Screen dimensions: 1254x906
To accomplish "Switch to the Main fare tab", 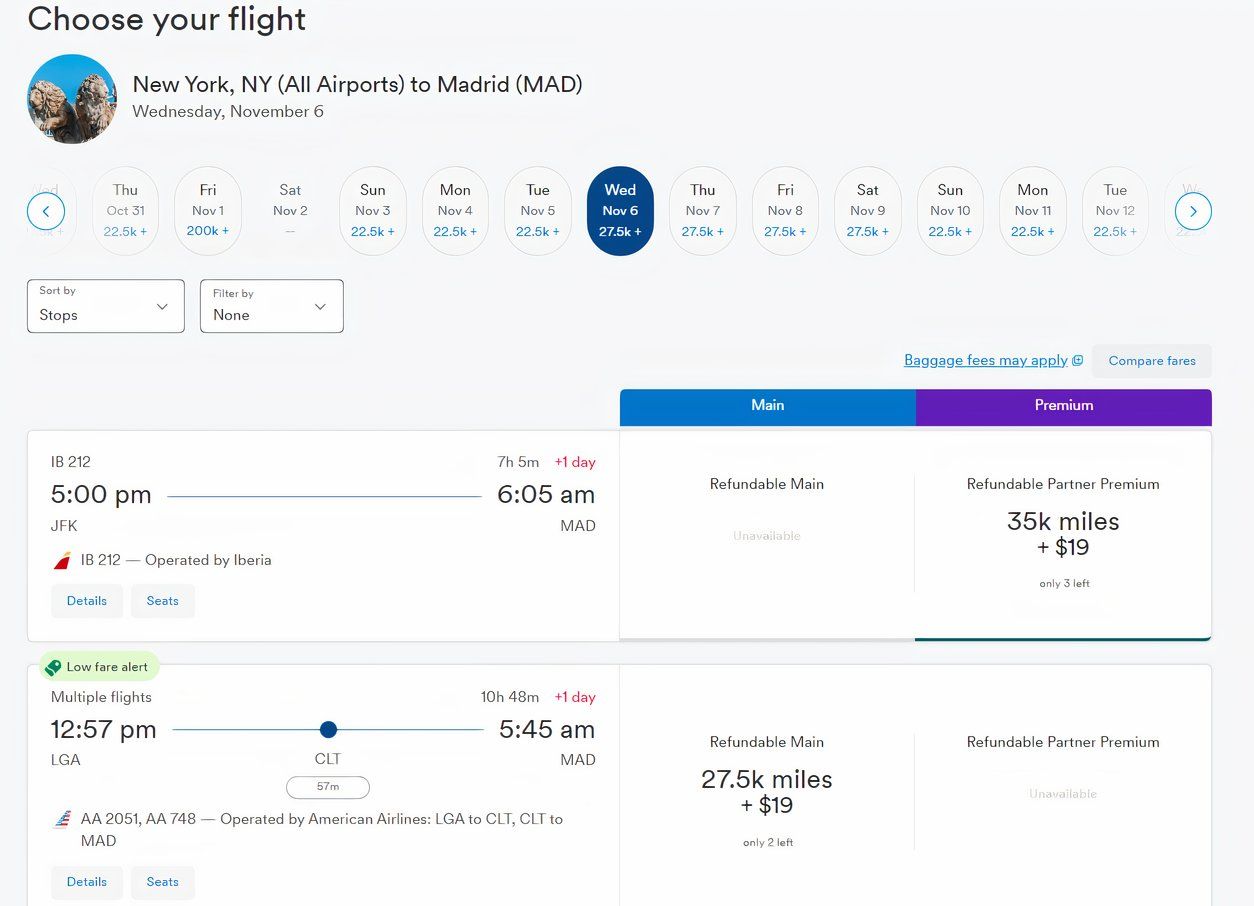I will tap(767, 406).
